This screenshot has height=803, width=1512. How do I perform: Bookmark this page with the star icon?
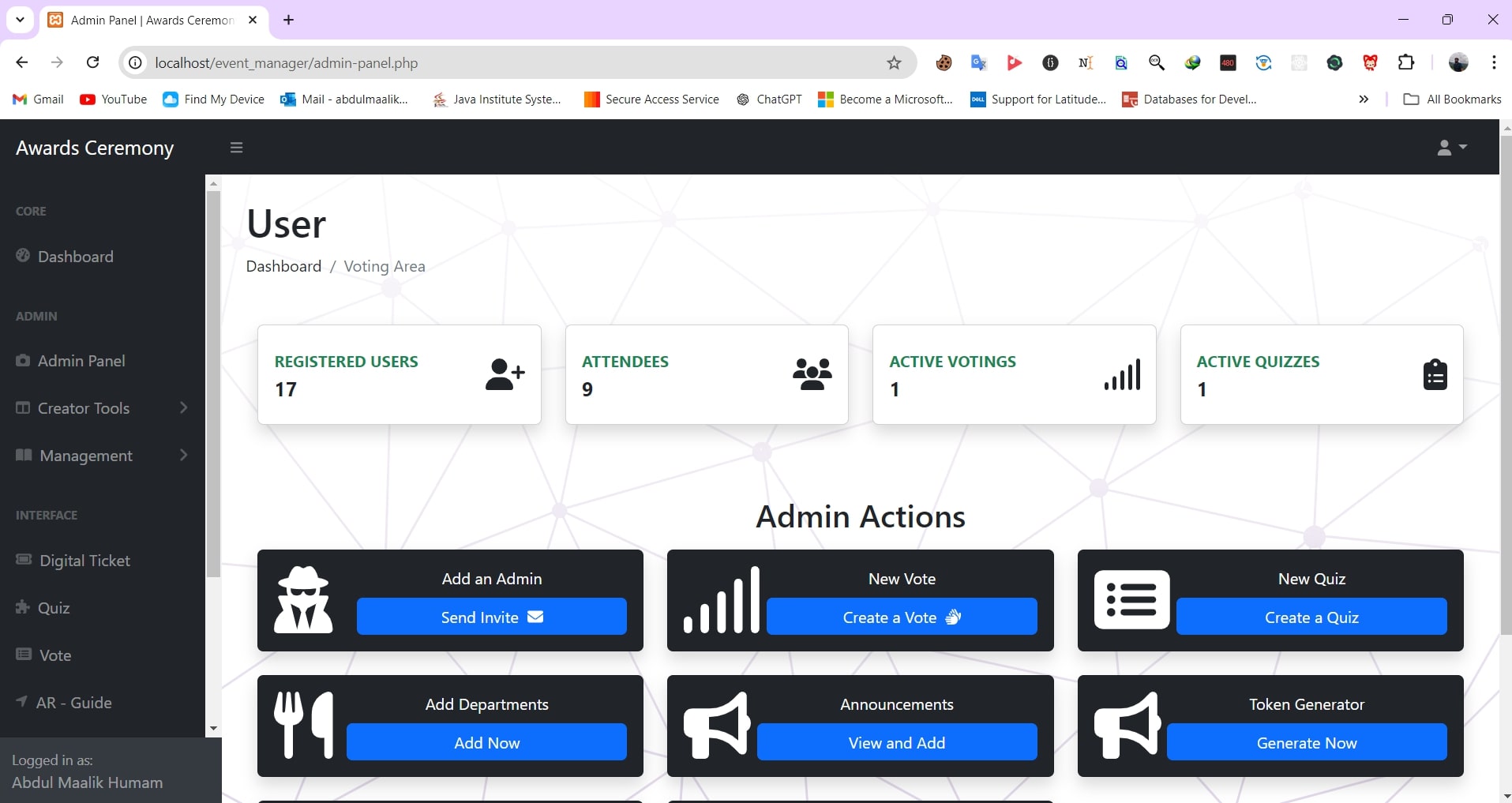(893, 63)
